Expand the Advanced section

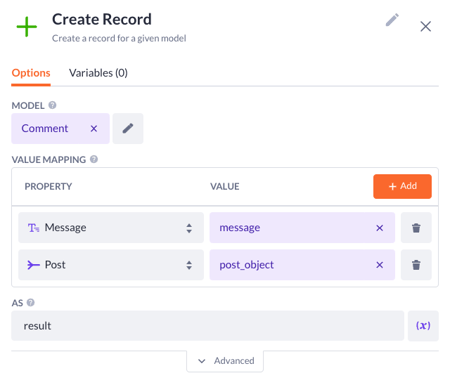pos(225,361)
